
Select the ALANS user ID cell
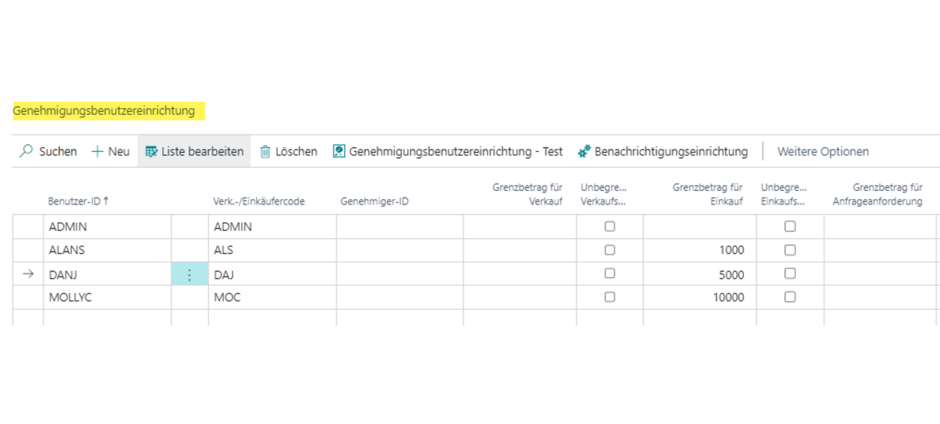tap(107, 250)
